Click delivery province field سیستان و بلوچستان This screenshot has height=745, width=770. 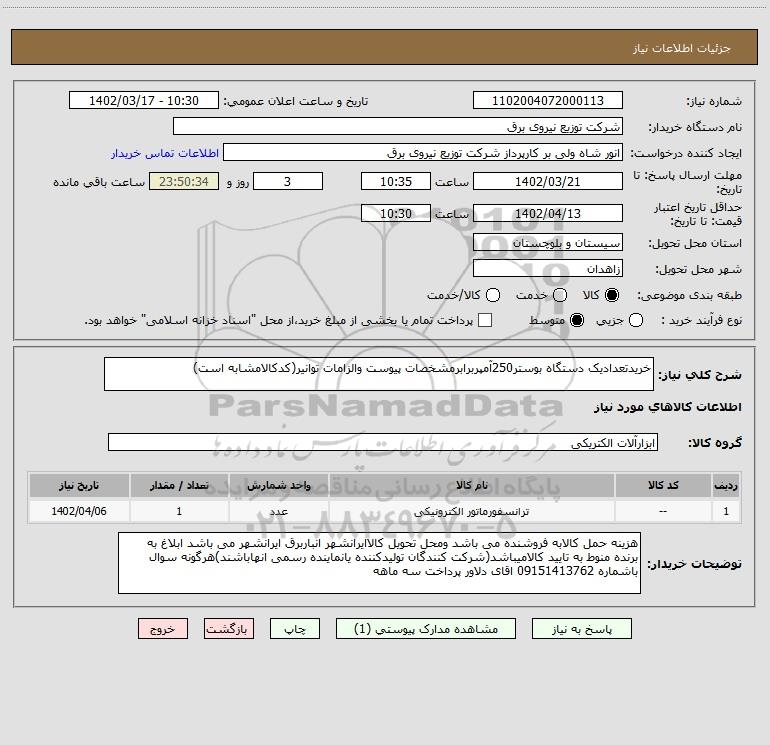click(548, 243)
